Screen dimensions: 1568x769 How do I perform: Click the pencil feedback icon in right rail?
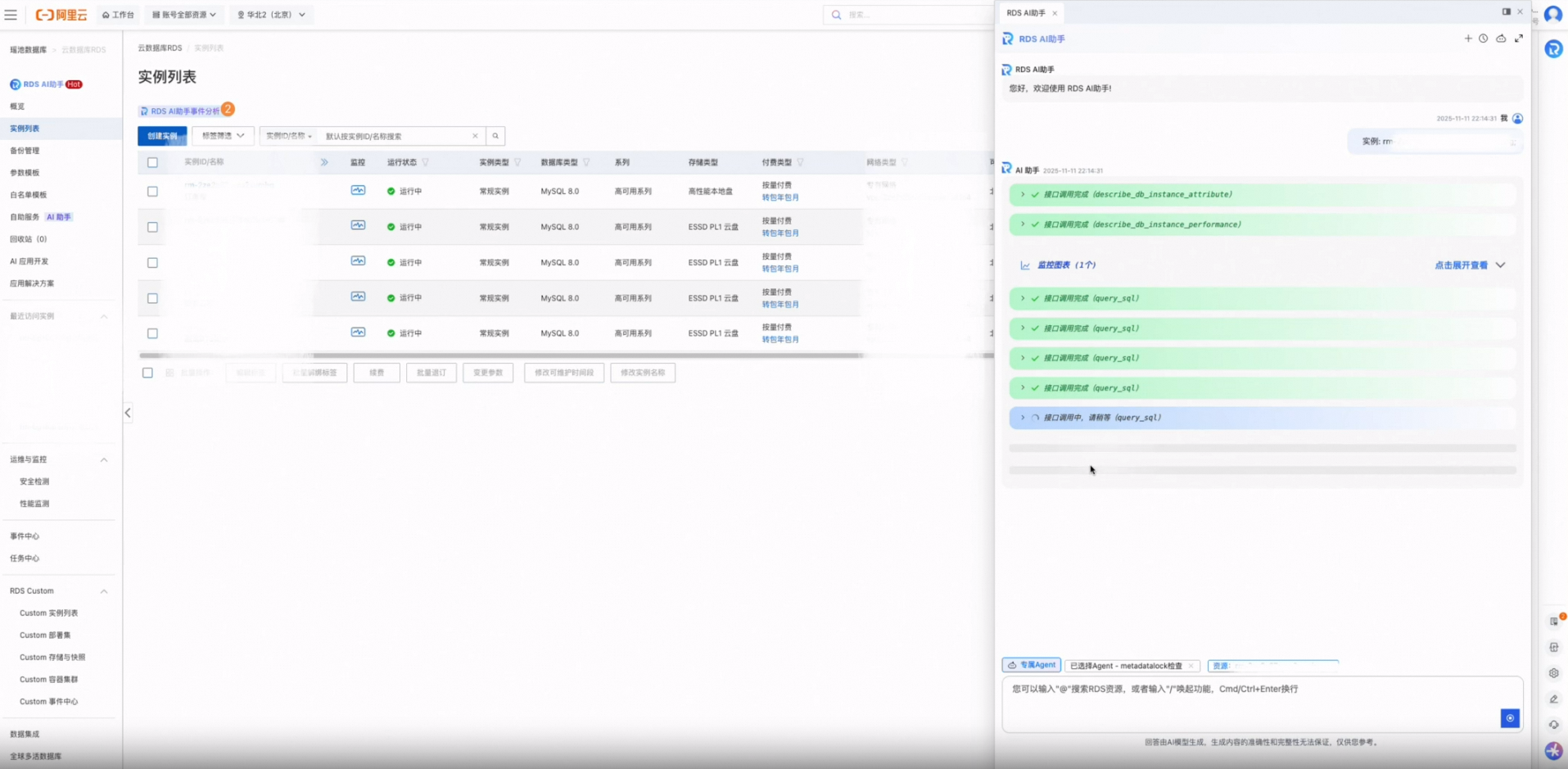(1553, 699)
